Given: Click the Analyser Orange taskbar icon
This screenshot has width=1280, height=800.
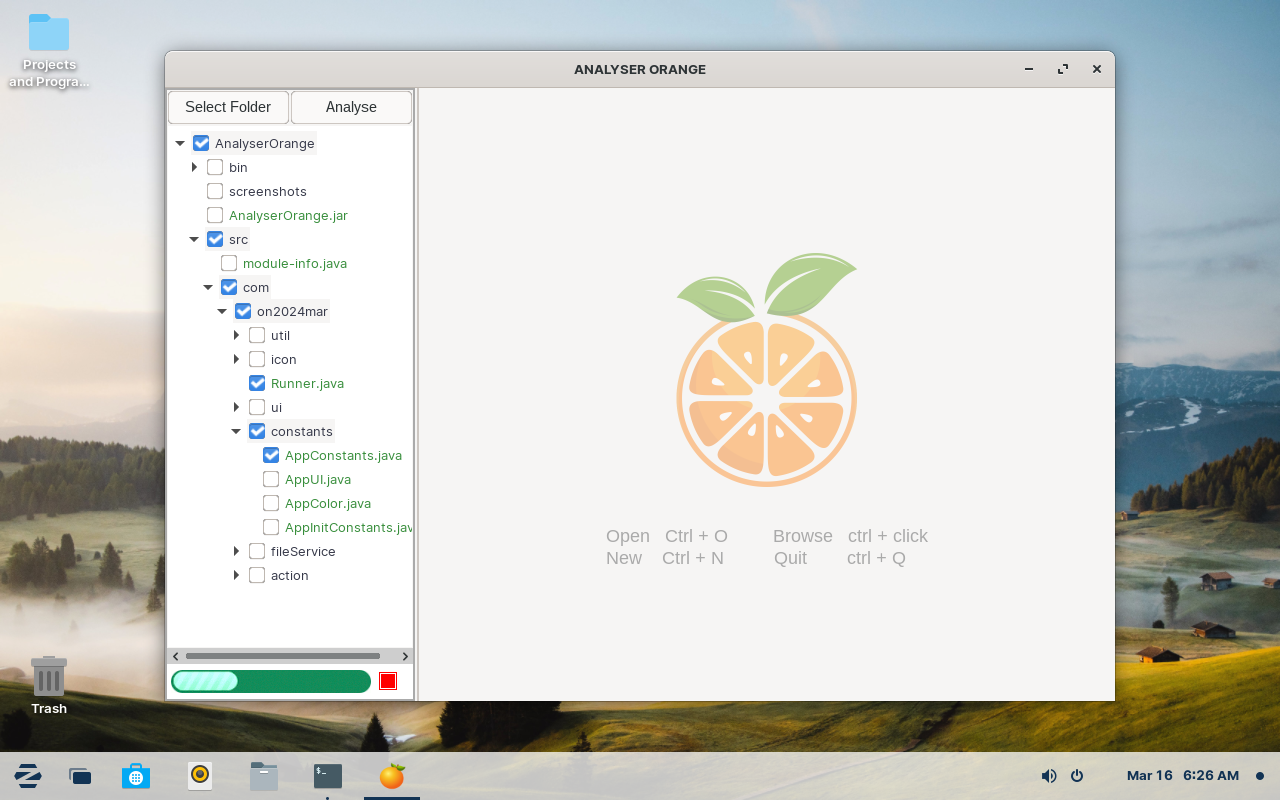Looking at the screenshot, I should coord(392,776).
